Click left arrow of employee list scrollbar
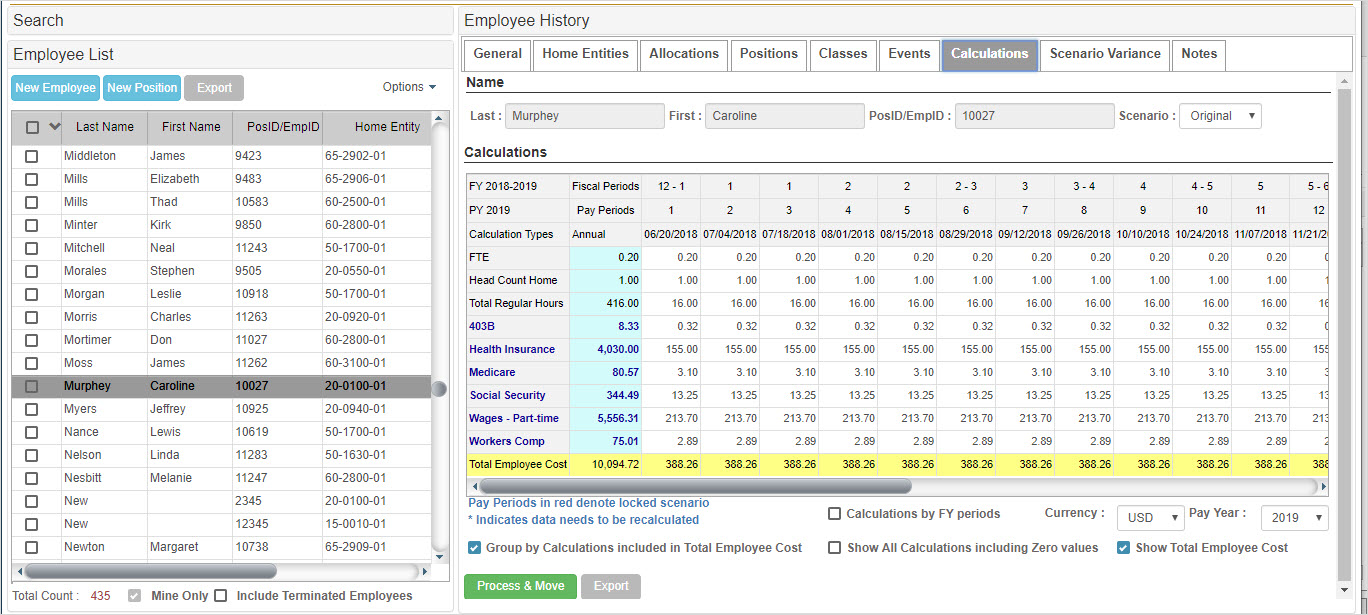Image resolution: width=1368 pixels, height=615 pixels. 18,571
